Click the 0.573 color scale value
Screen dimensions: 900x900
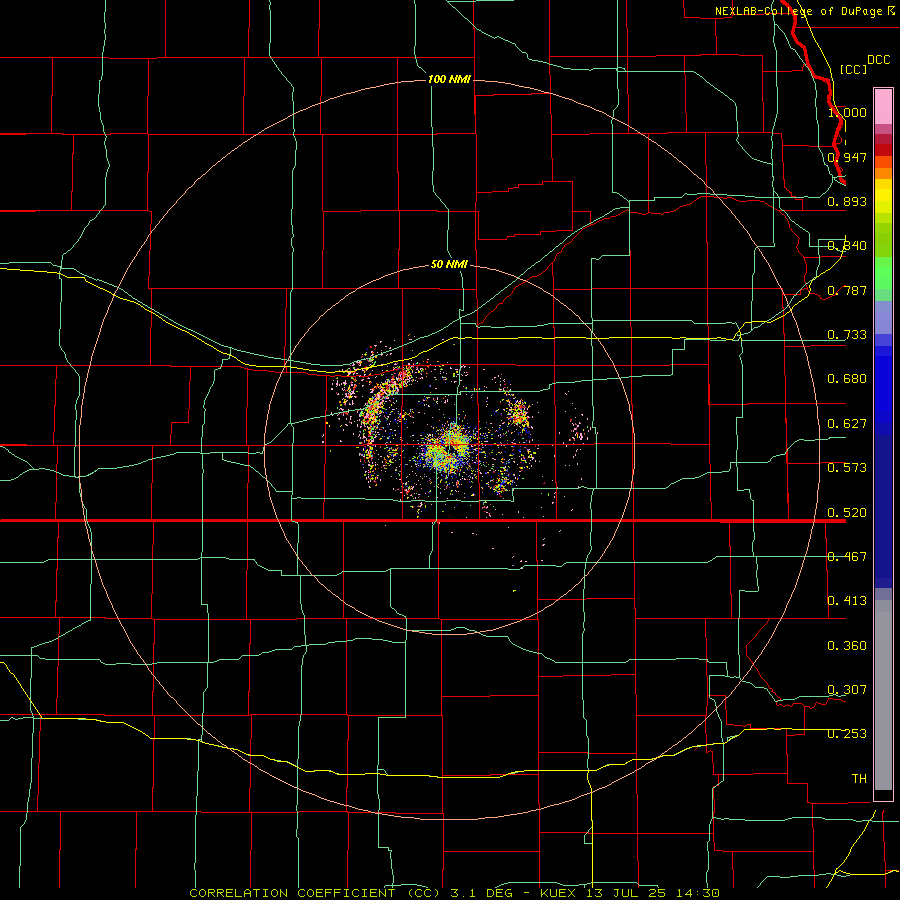click(847, 468)
